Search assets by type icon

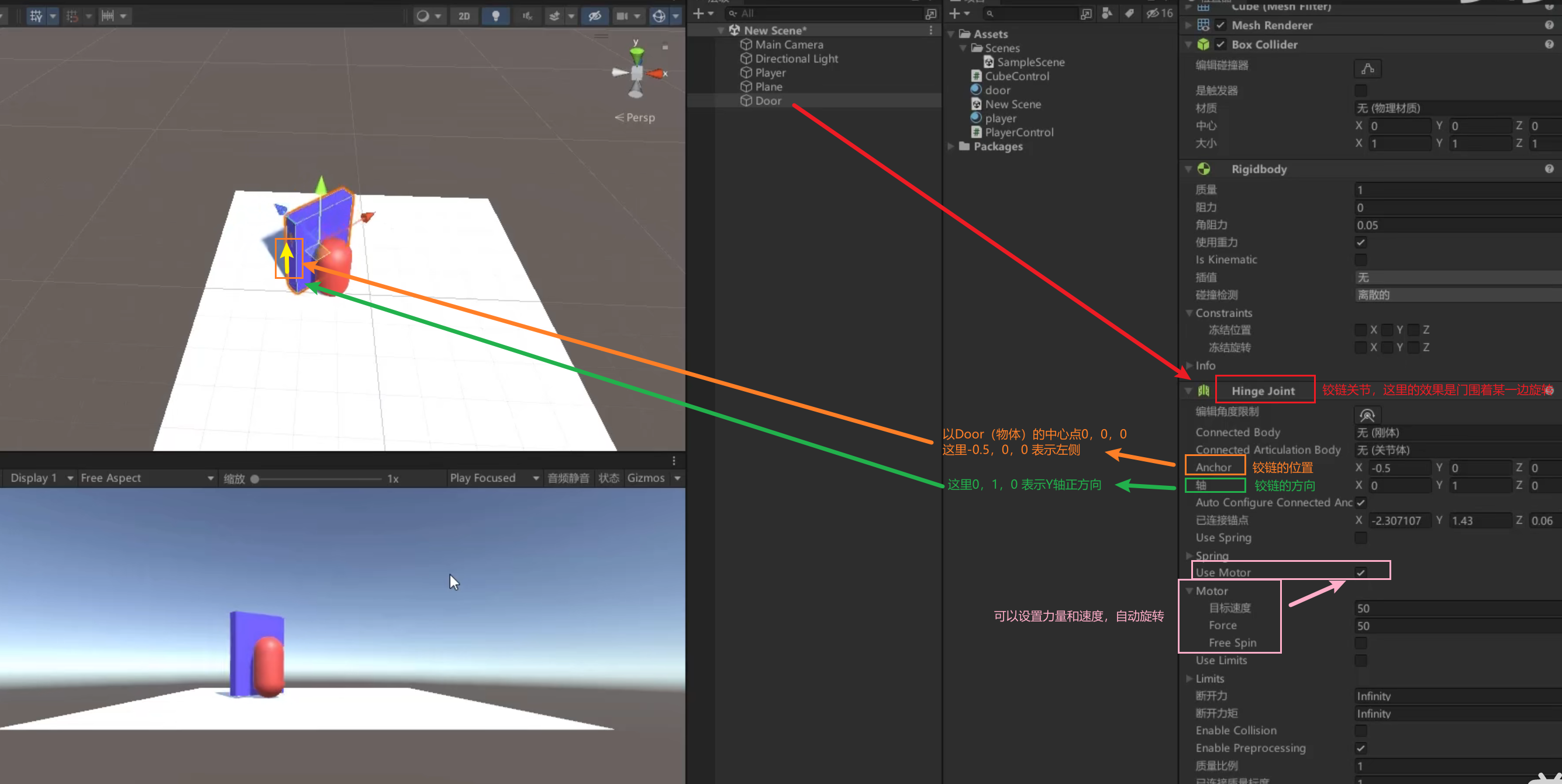pos(1107,13)
